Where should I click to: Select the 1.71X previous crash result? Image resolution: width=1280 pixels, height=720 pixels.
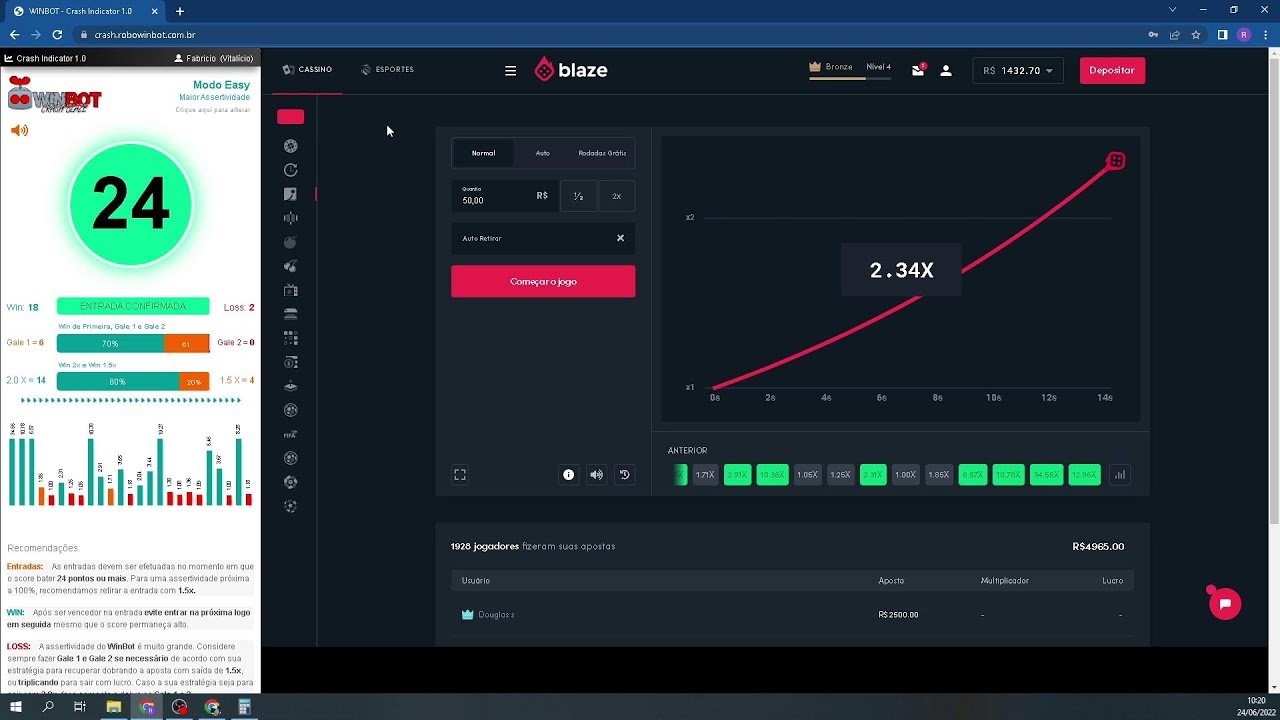pos(705,475)
